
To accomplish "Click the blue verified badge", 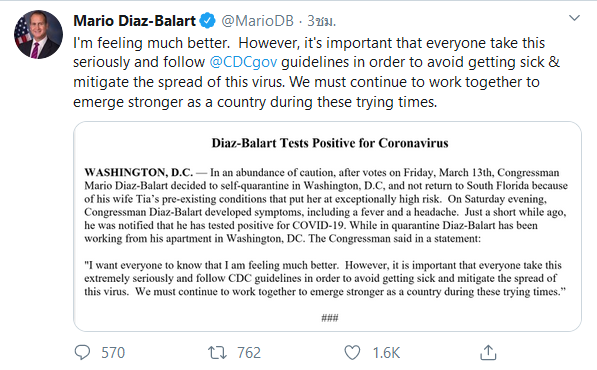I will click(x=208, y=21).
